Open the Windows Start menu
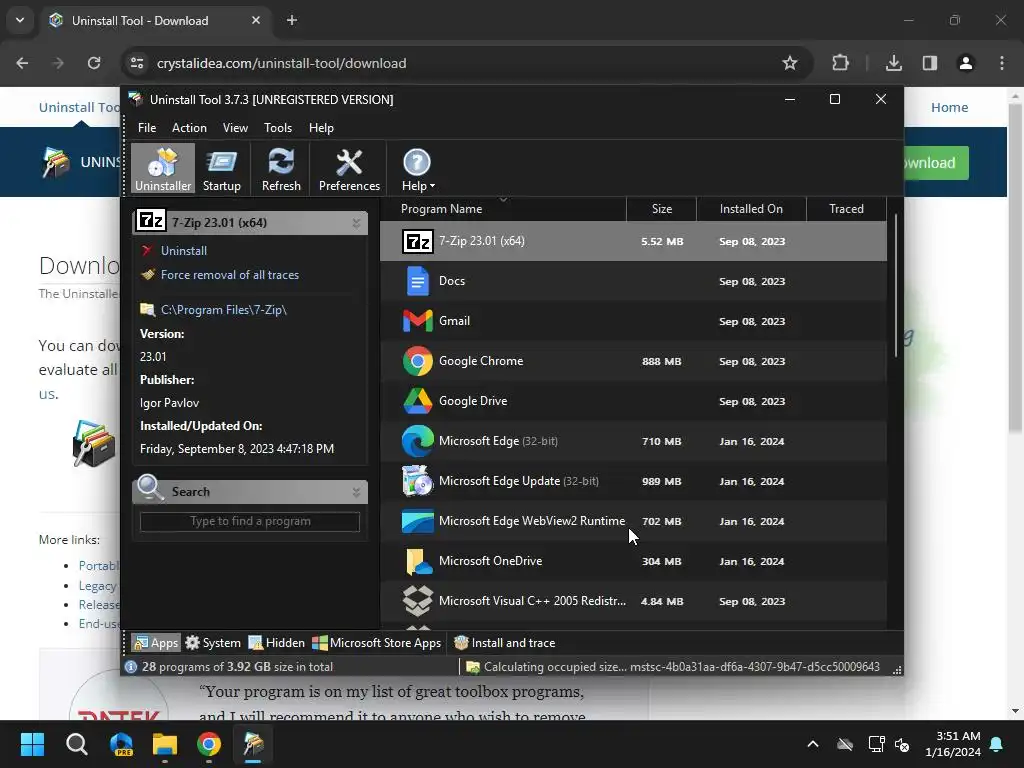 [32, 744]
